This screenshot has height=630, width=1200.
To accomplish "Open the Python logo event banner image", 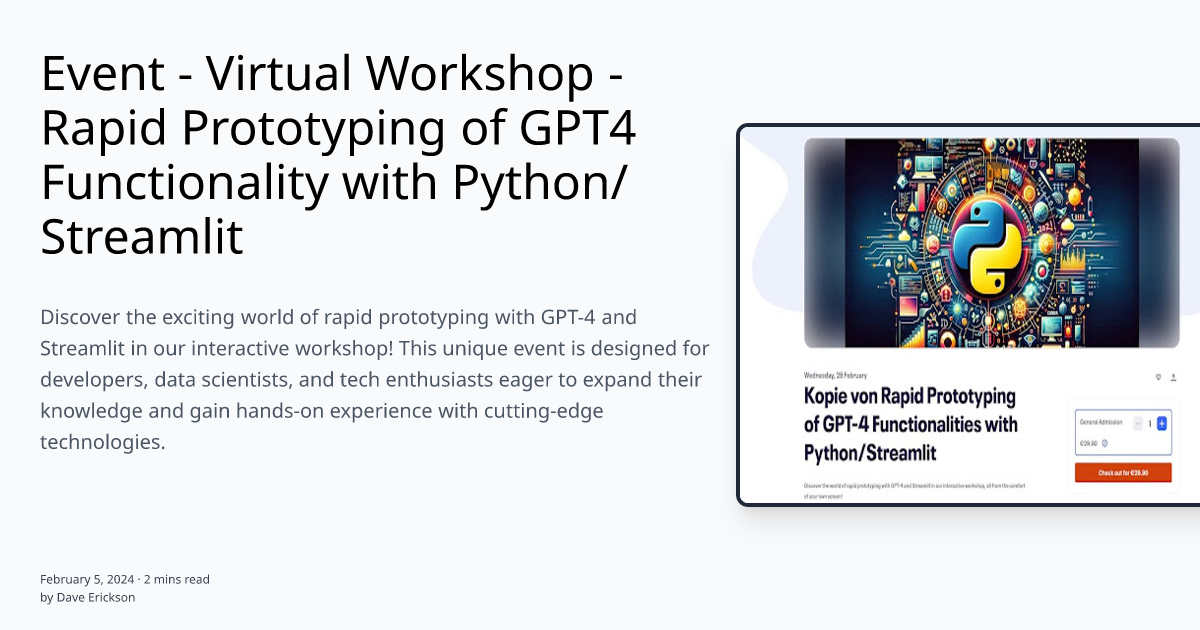I will coord(992,243).
